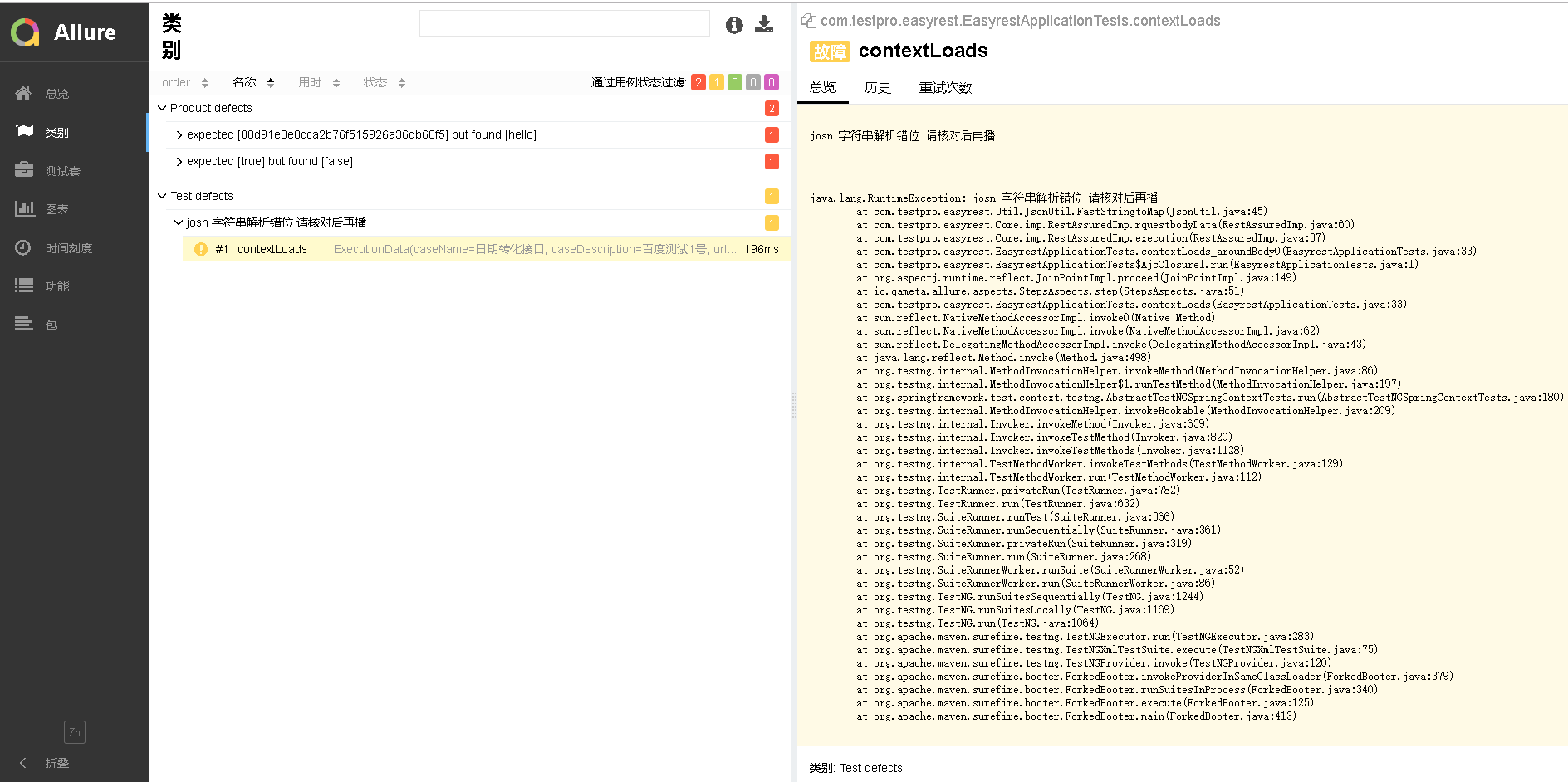
Task: Sort by the order column
Action: point(185,82)
